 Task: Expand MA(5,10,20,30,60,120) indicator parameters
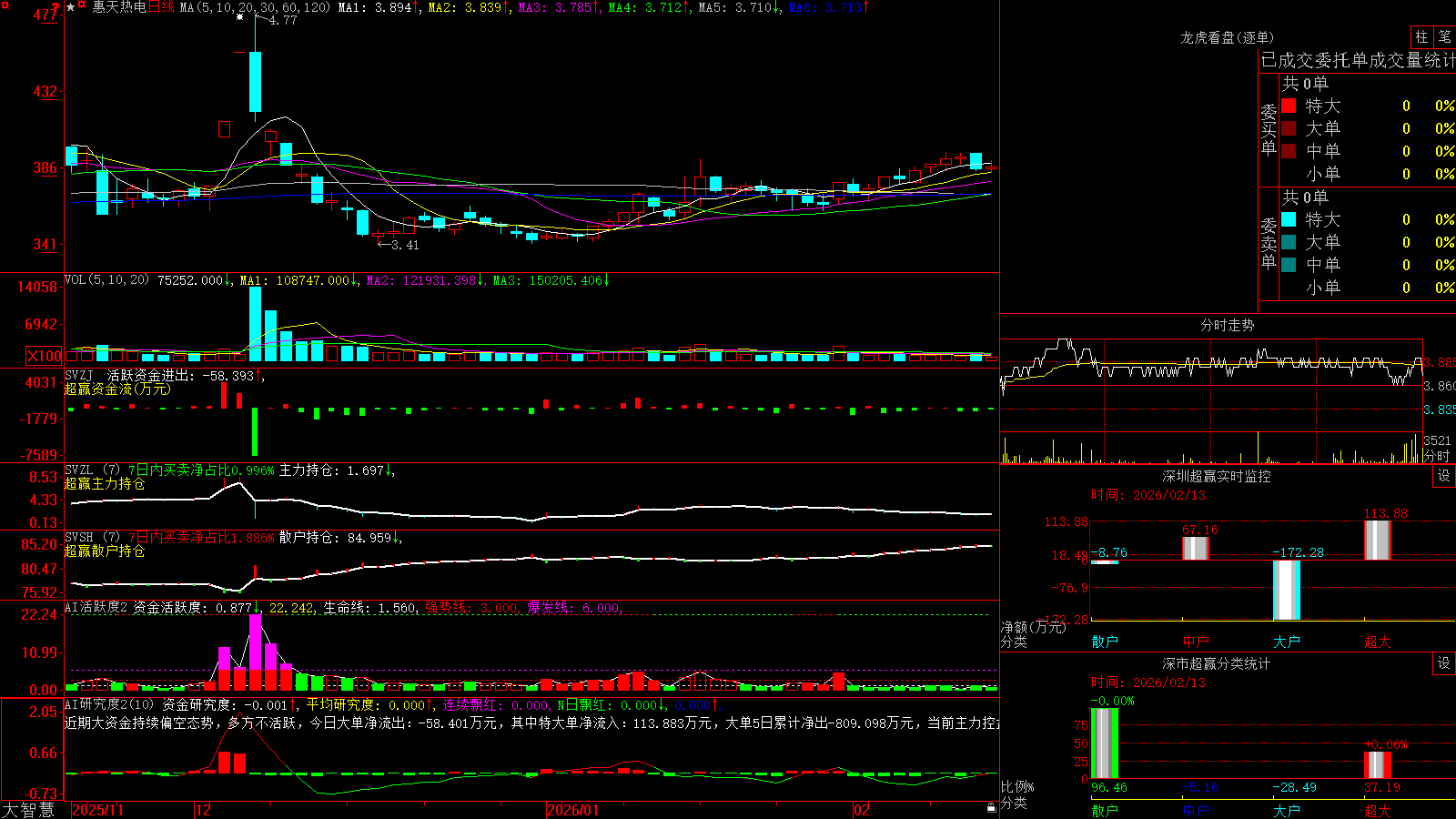pyautogui.click(x=255, y=7)
